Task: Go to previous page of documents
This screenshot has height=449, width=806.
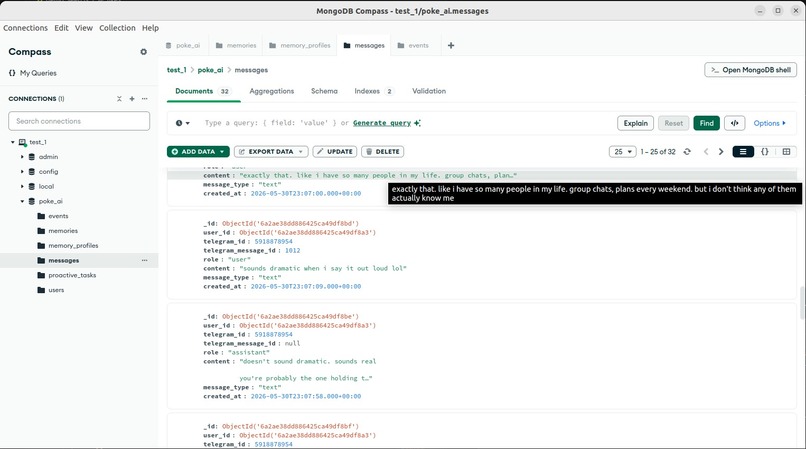Action: pyautogui.click(x=706, y=152)
